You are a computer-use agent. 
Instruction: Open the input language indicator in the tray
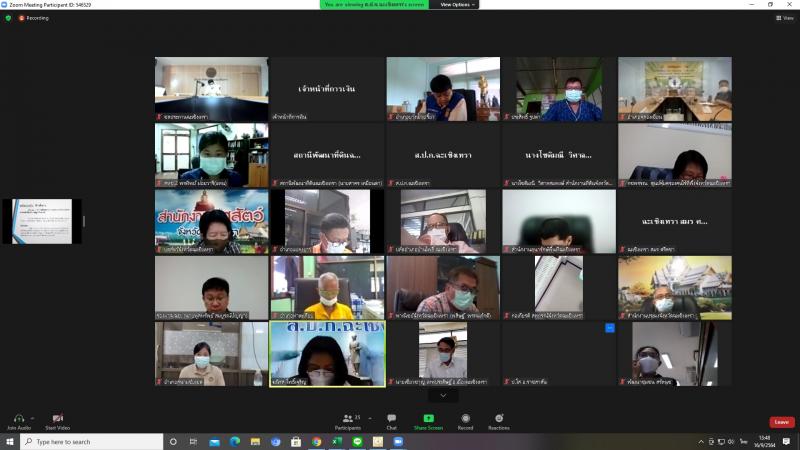[x=743, y=441]
